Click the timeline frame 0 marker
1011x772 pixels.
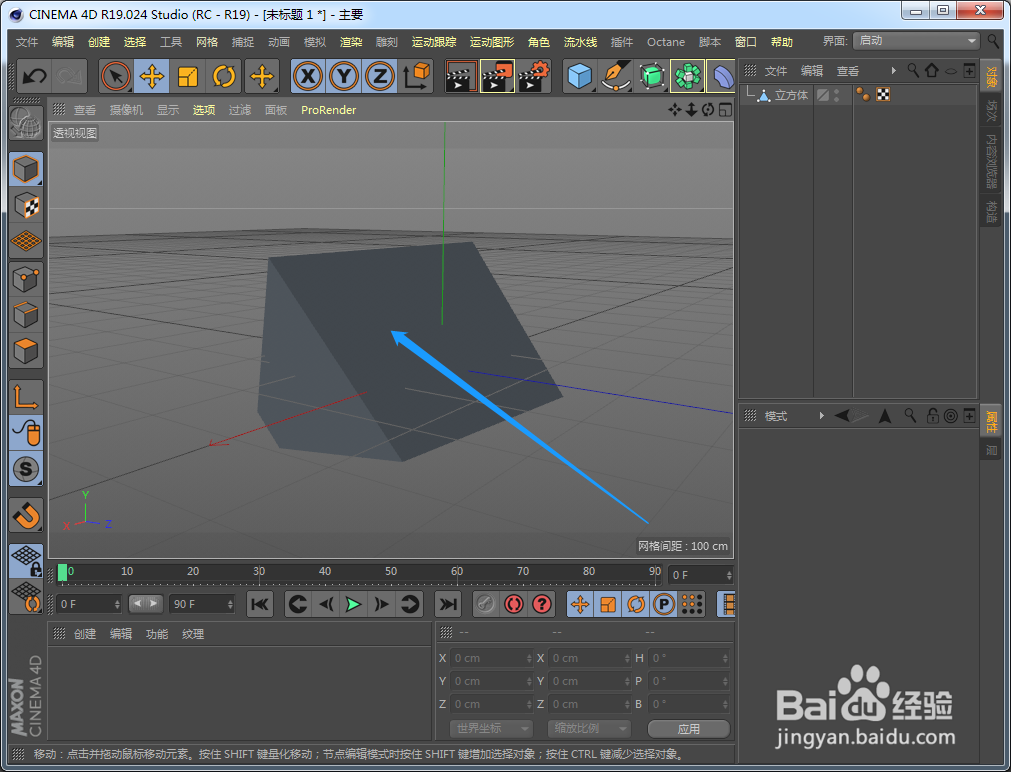pyautogui.click(x=63, y=572)
